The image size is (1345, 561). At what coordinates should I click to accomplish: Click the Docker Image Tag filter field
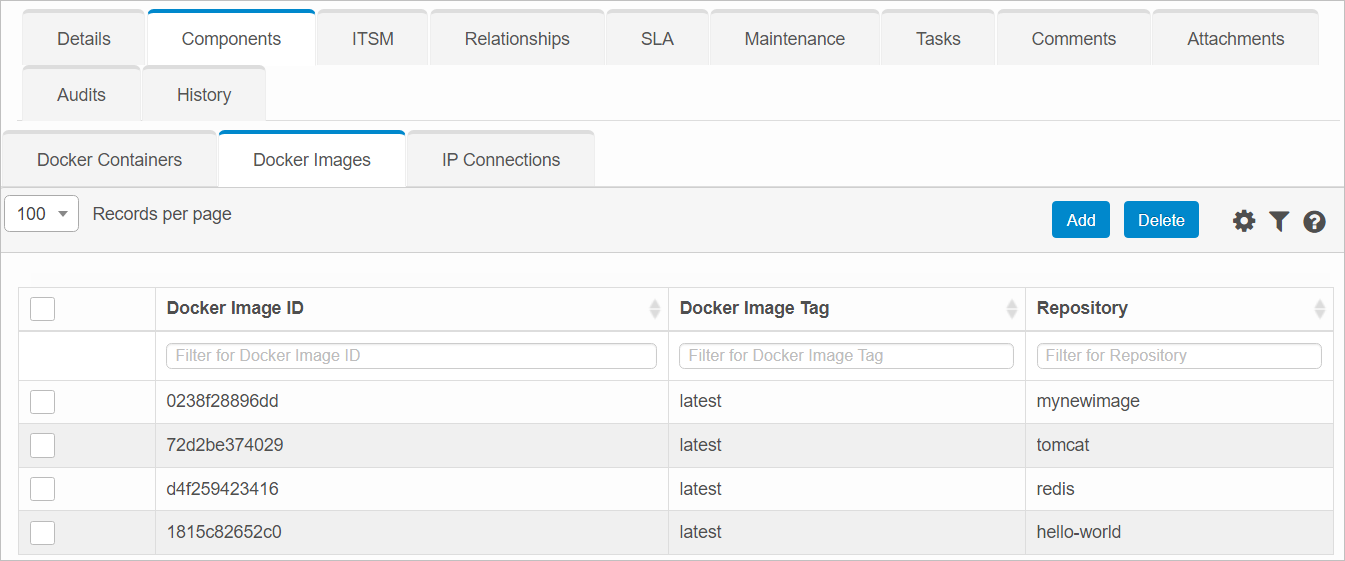coord(846,356)
